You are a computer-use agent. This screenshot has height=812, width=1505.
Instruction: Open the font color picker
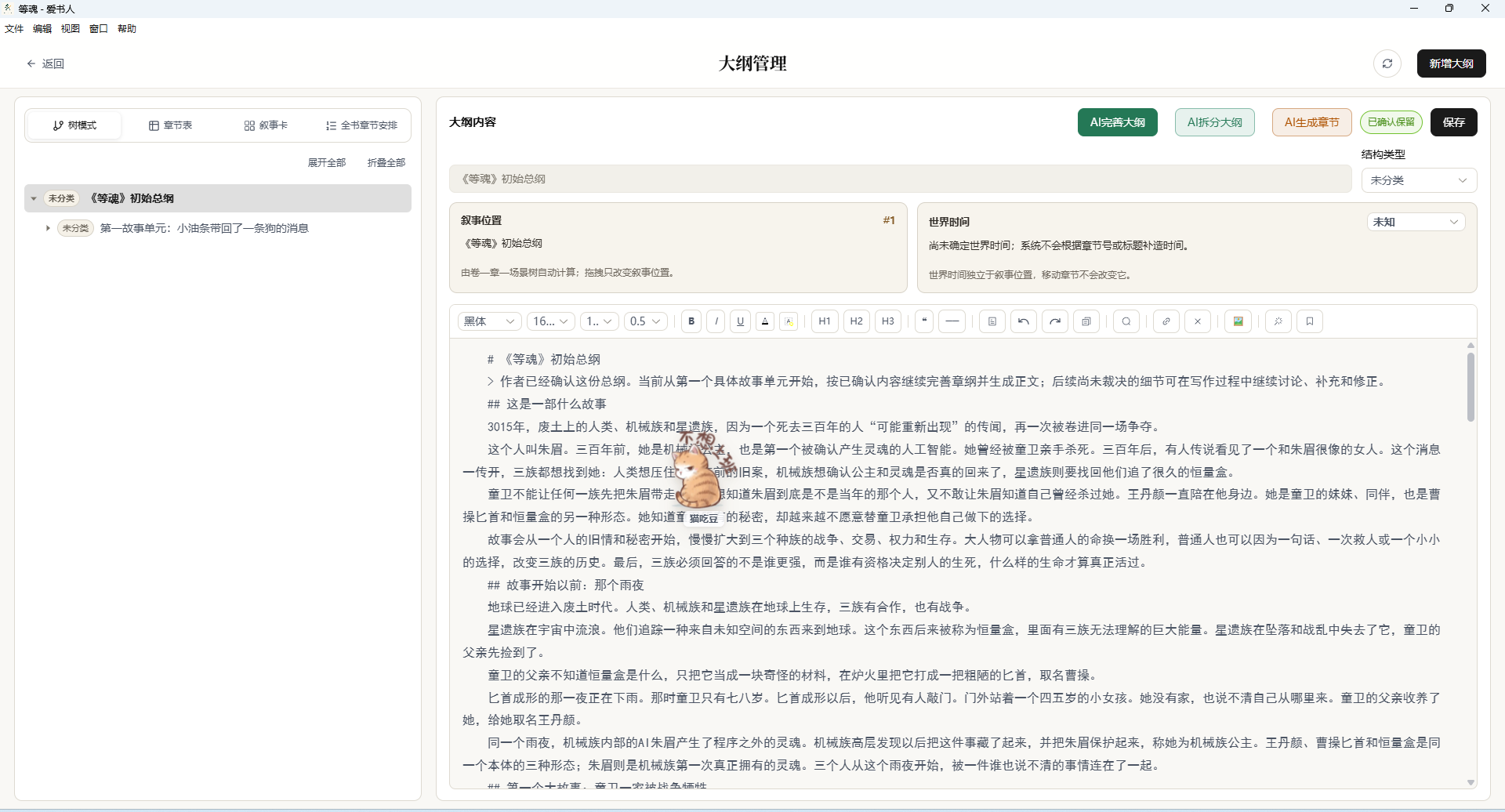tap(766, 321)
